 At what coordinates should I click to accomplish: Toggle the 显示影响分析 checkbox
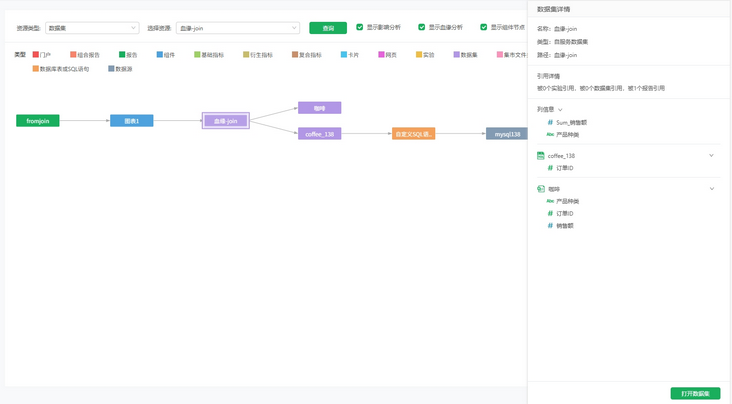tap(360, 27)
